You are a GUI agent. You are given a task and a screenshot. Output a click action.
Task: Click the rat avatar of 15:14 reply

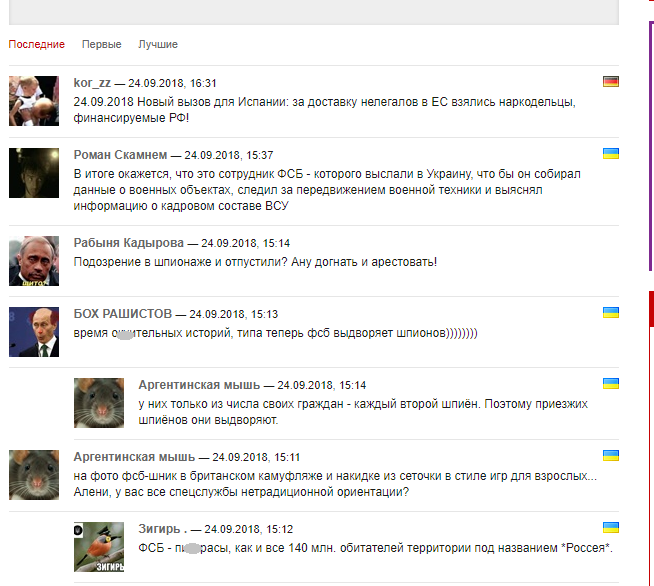point(99,403)
